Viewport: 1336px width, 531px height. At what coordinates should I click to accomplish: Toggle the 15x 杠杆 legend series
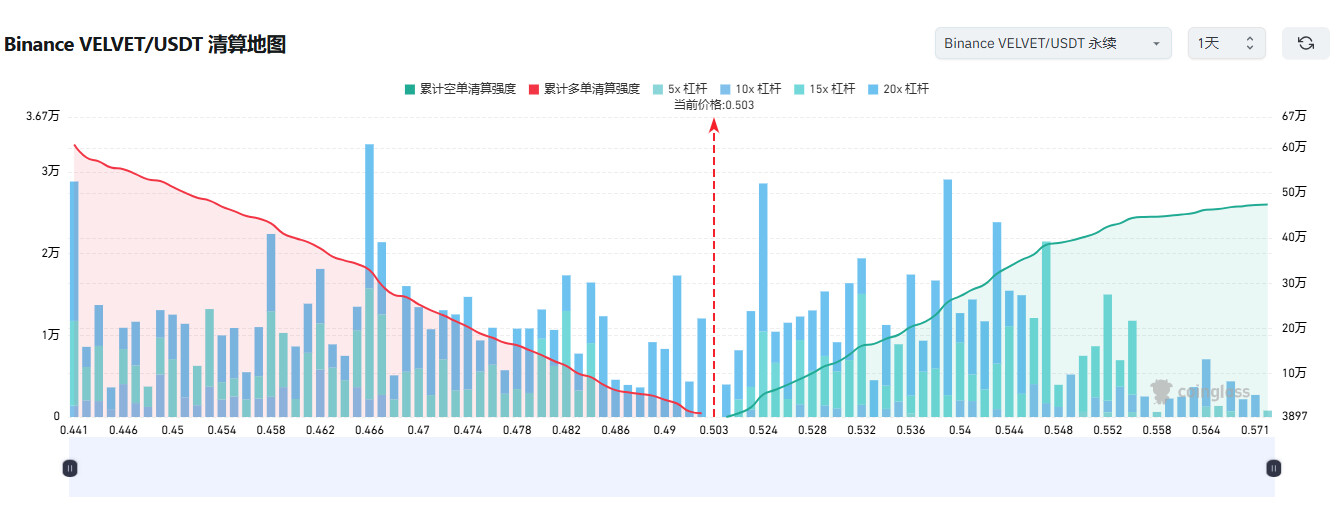(x=824, y=89)
